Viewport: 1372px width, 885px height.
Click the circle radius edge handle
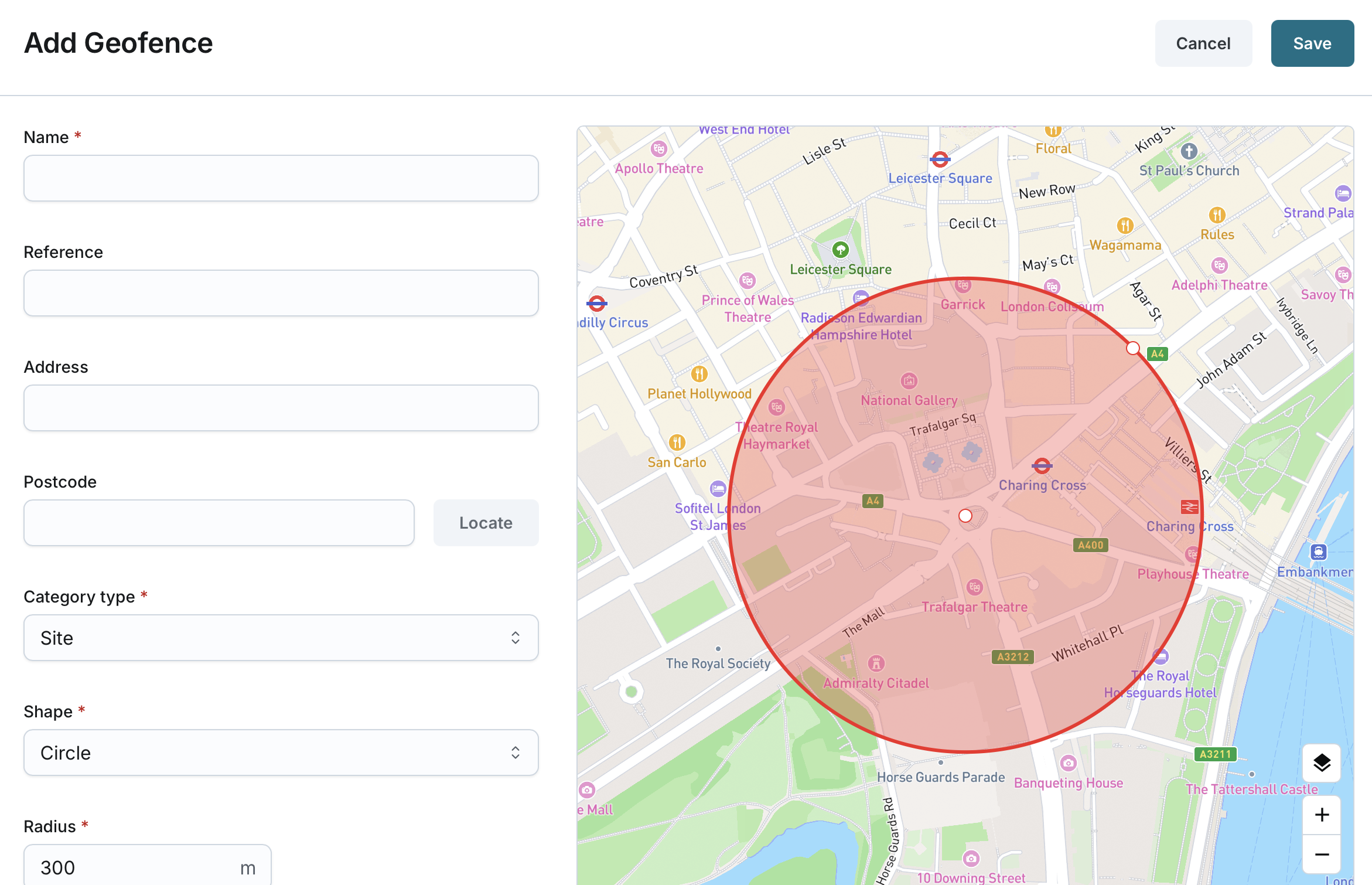pos(1133,348)
